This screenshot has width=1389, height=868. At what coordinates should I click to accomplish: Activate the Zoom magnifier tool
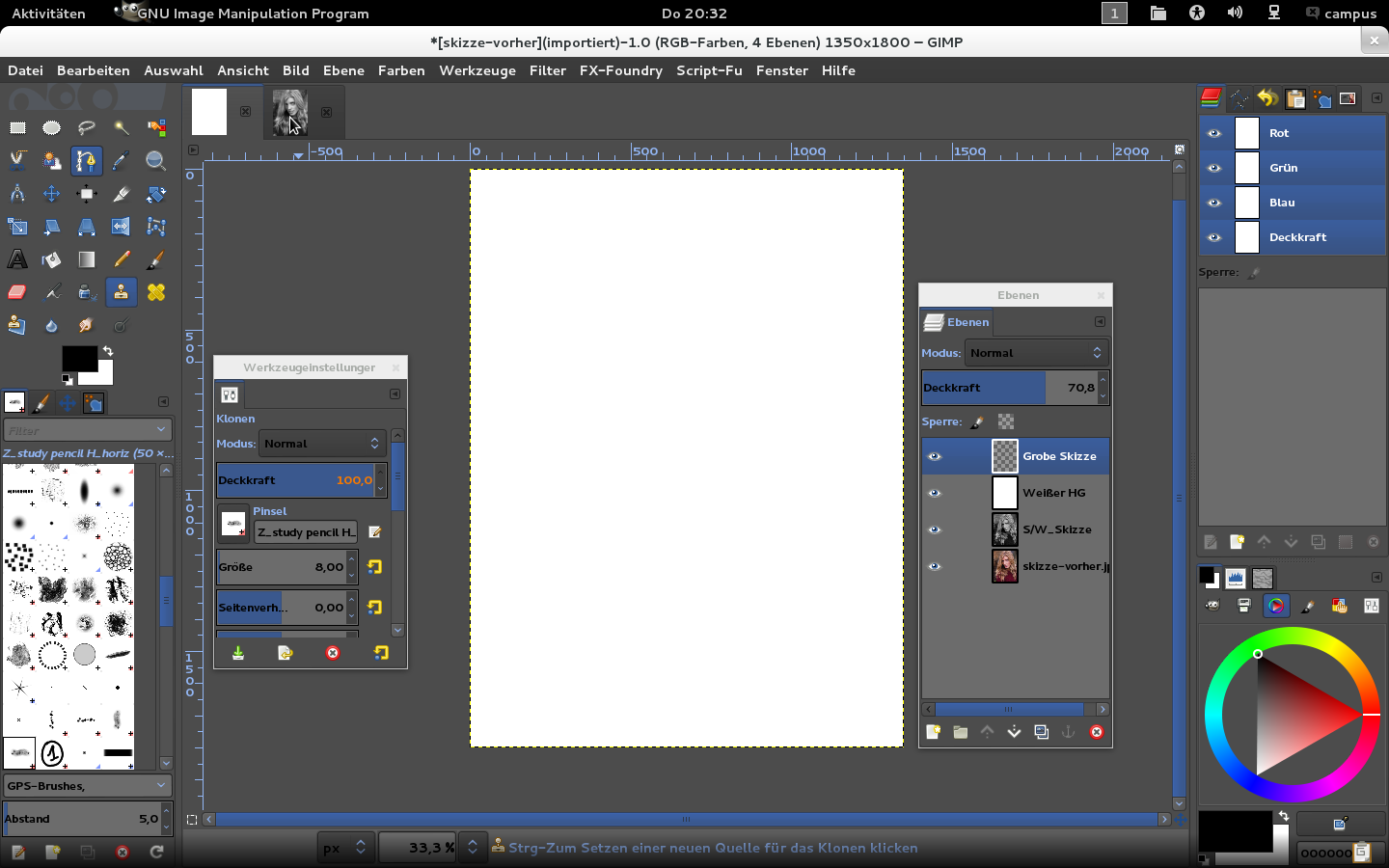155,161
